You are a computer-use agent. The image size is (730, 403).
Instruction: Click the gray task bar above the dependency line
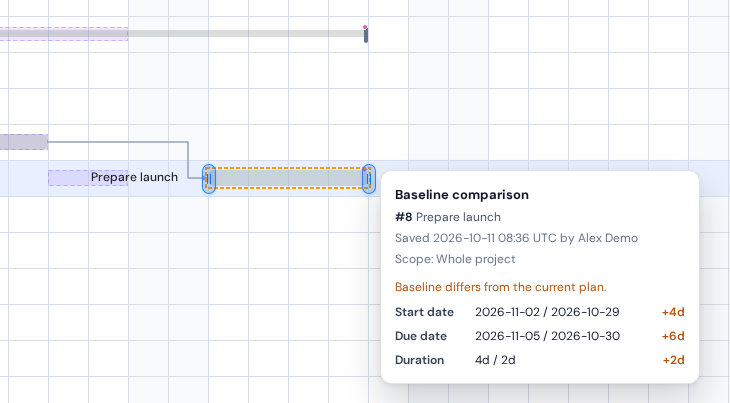(x=23, y=142)
